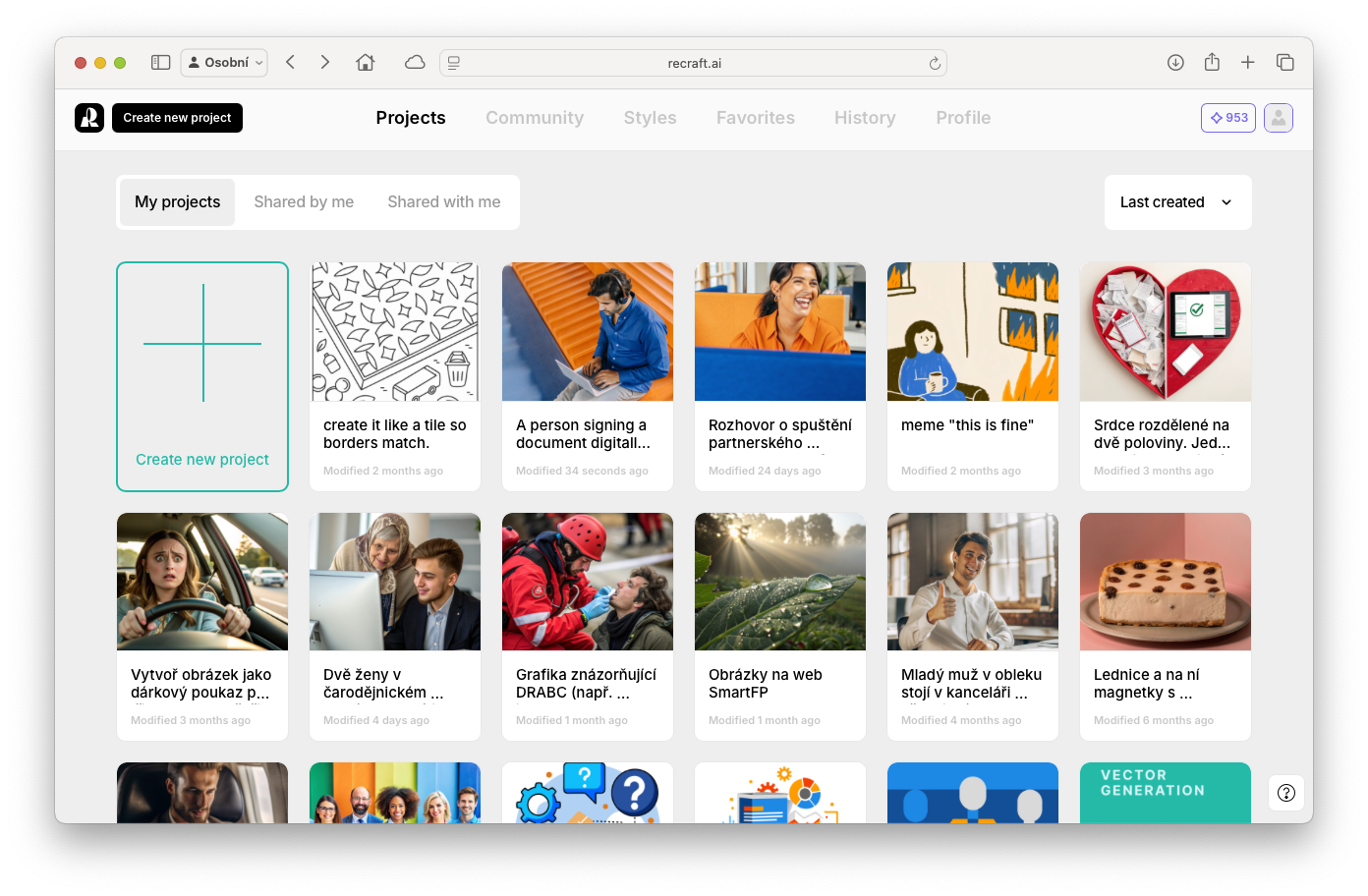This screenshot has height=896, width=1368.
Task: Open the group of colorful people thumbnail
Action: [395, 793]
